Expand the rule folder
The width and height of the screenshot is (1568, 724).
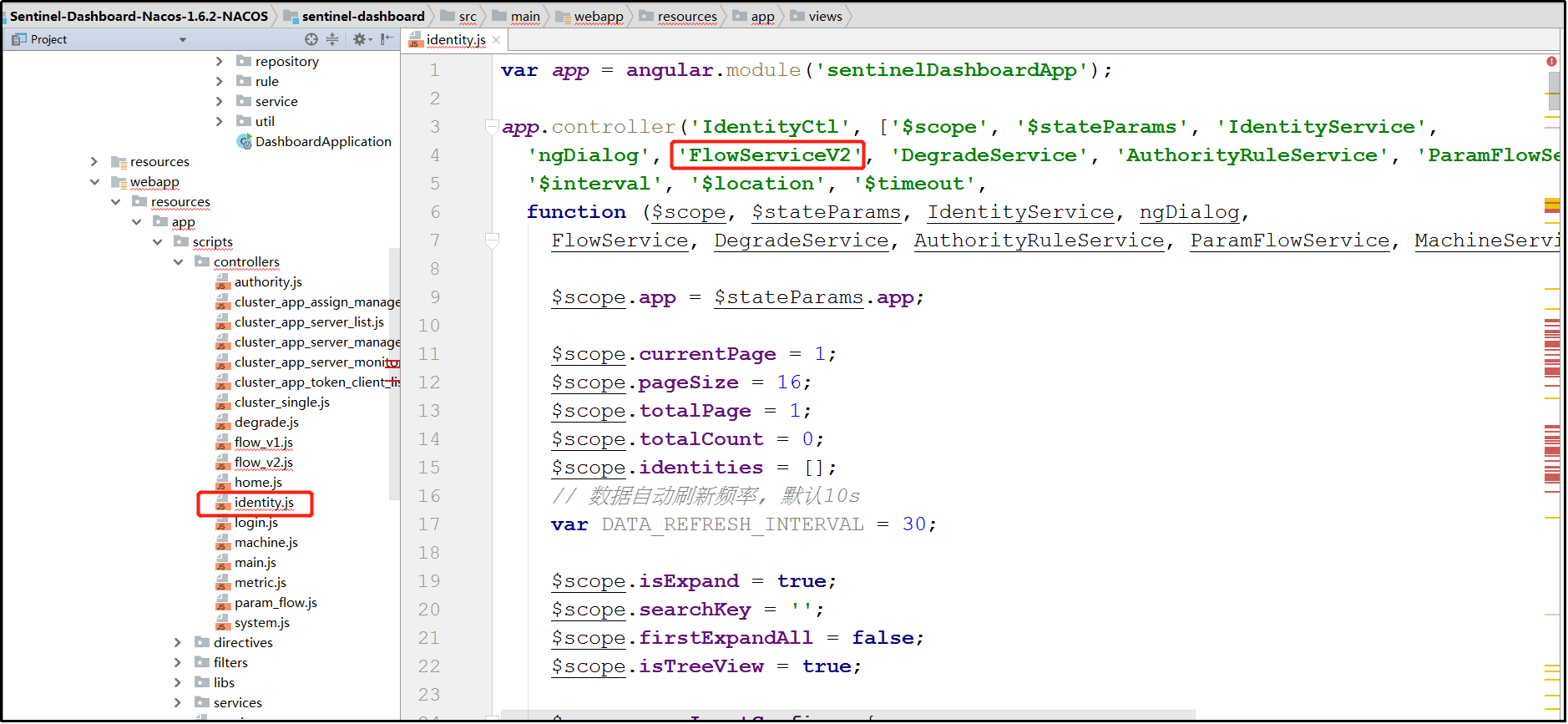click(x=219, y=81)
